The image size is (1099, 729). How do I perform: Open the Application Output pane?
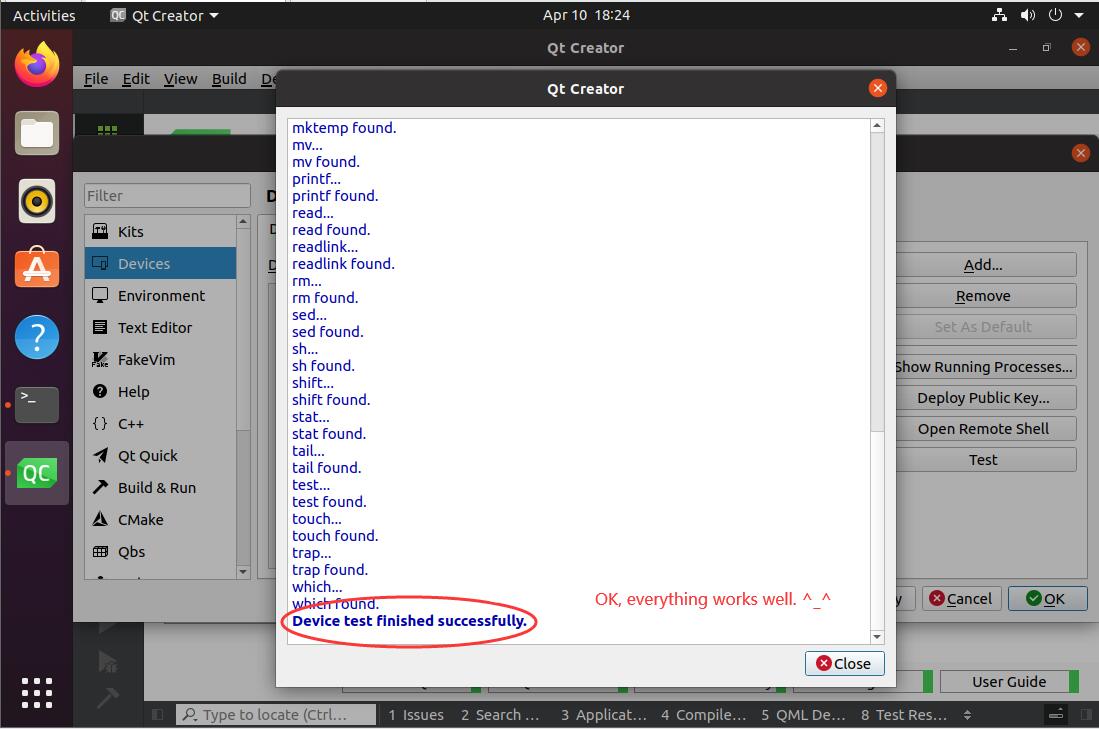coord(603,715)
